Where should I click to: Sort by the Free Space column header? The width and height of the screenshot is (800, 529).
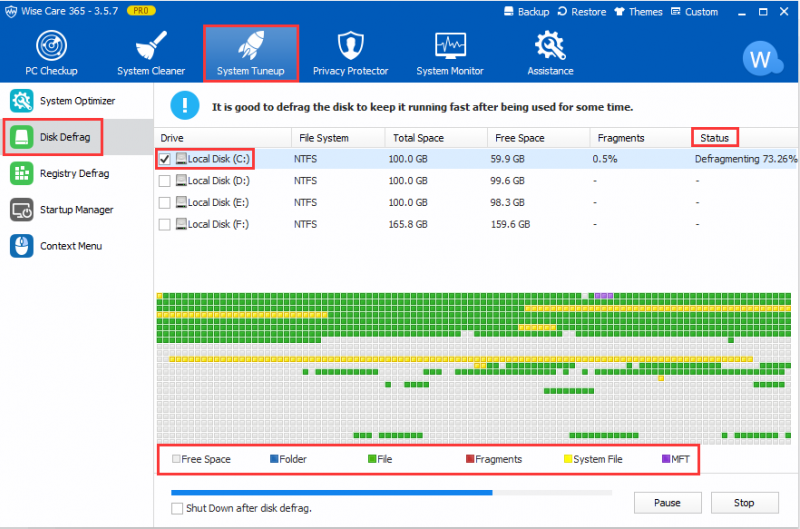click(x=539, y=138)
